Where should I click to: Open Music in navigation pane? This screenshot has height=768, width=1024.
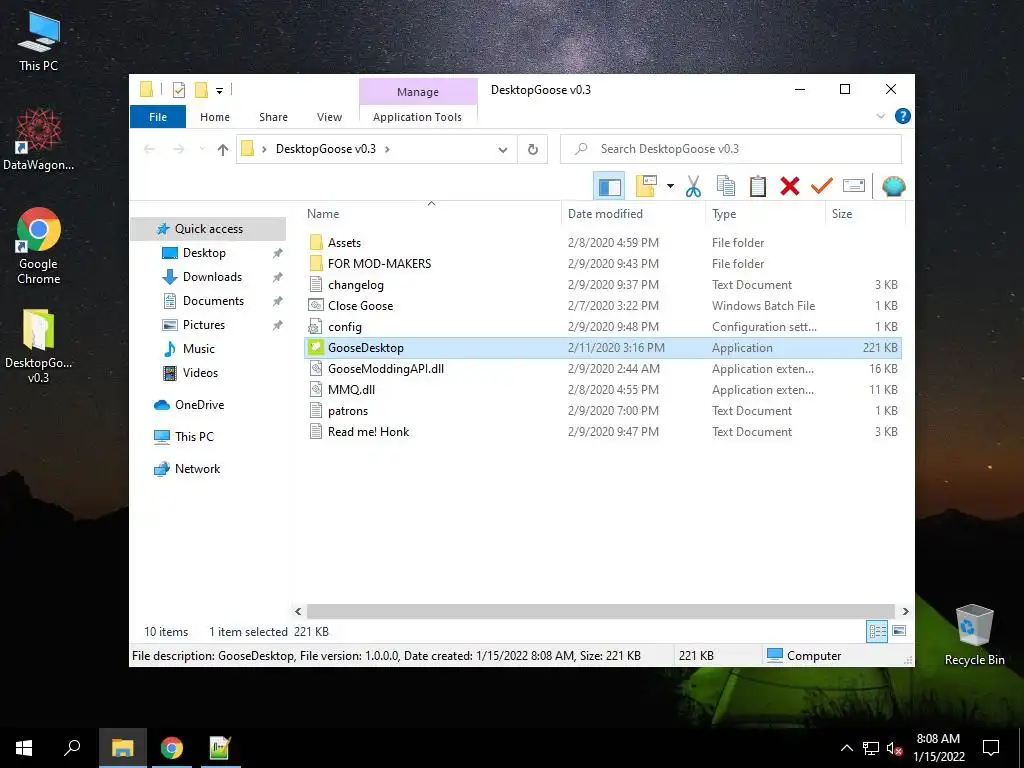point(199,349)
